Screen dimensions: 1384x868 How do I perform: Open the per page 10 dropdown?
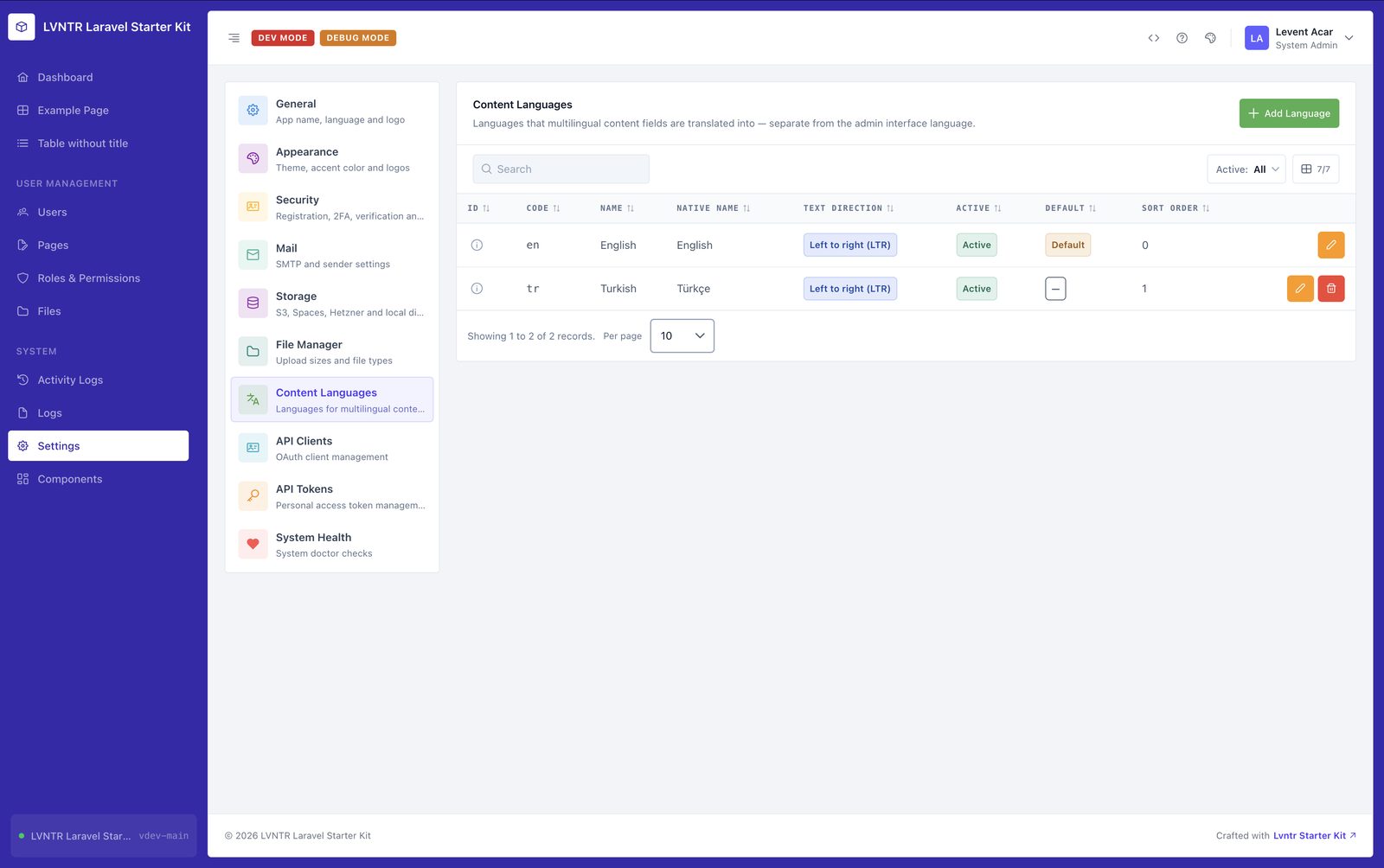click(x=682, y=336)
